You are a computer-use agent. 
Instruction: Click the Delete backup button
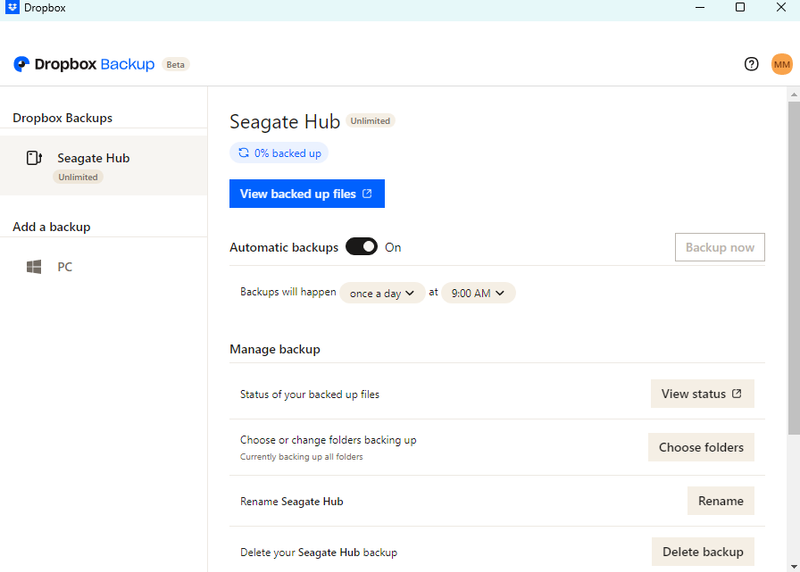click(702, 551)
